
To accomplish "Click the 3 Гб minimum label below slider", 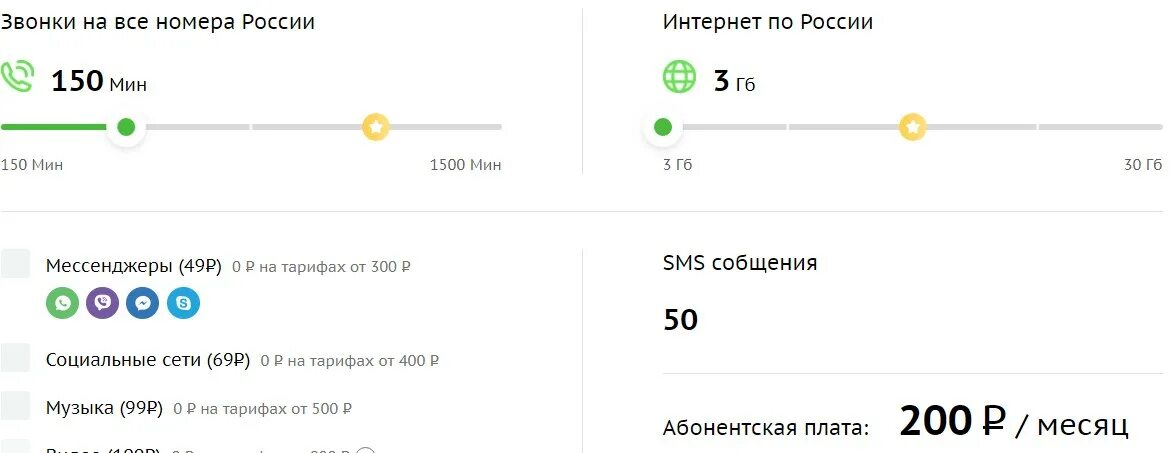I will pyautogui.click(x=677, y=165).
